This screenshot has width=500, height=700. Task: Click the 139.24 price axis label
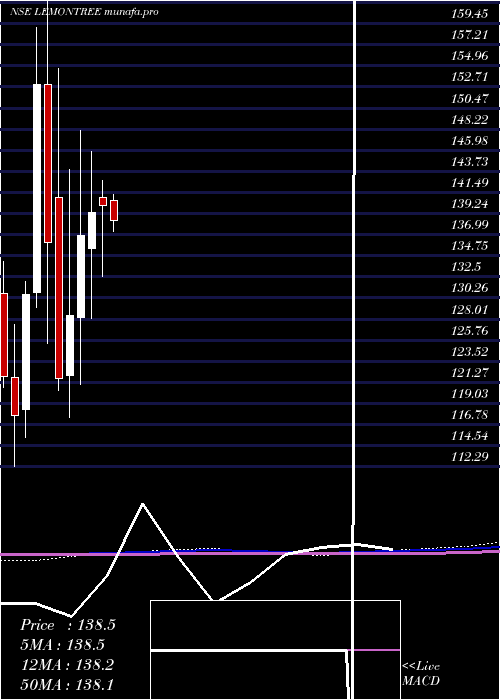pos(470,204)
